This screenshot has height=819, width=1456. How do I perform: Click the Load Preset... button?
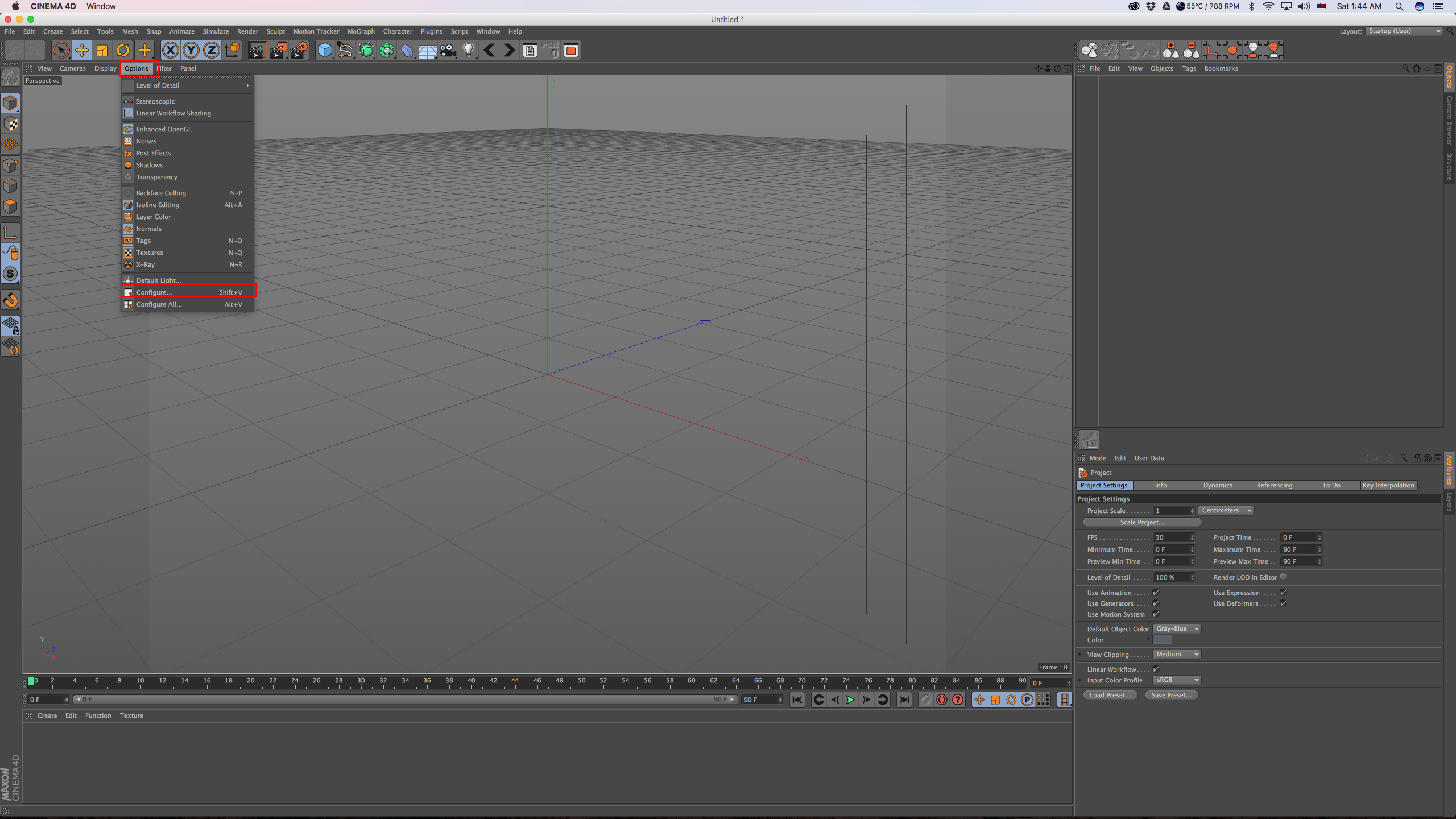click(x=1110, y=695)
